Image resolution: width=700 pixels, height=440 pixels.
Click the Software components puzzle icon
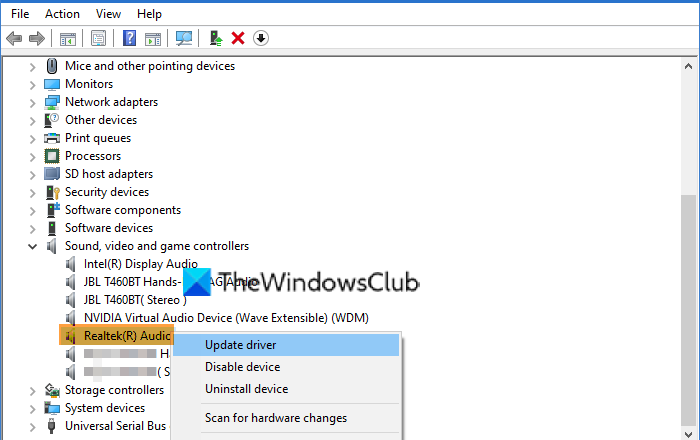pos(53,210)
